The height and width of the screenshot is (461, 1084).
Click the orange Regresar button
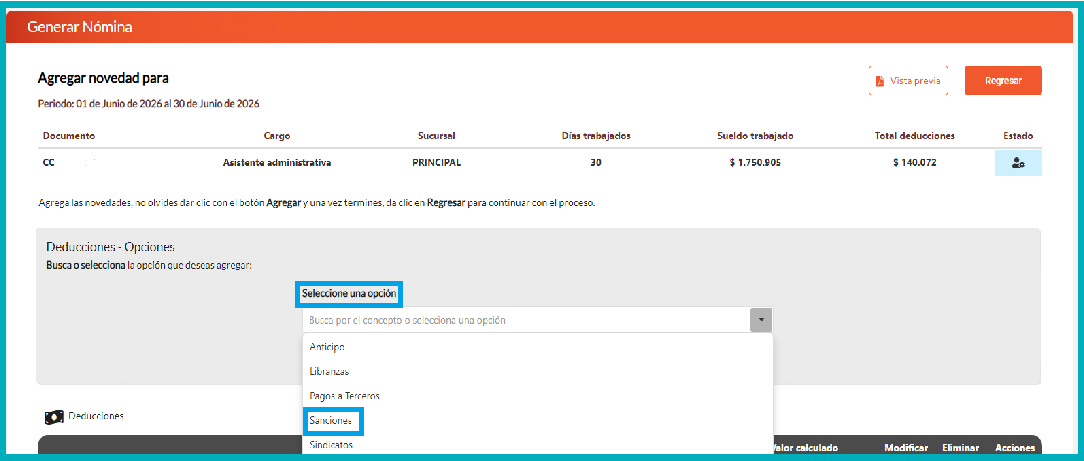[x=1003, y=81]
